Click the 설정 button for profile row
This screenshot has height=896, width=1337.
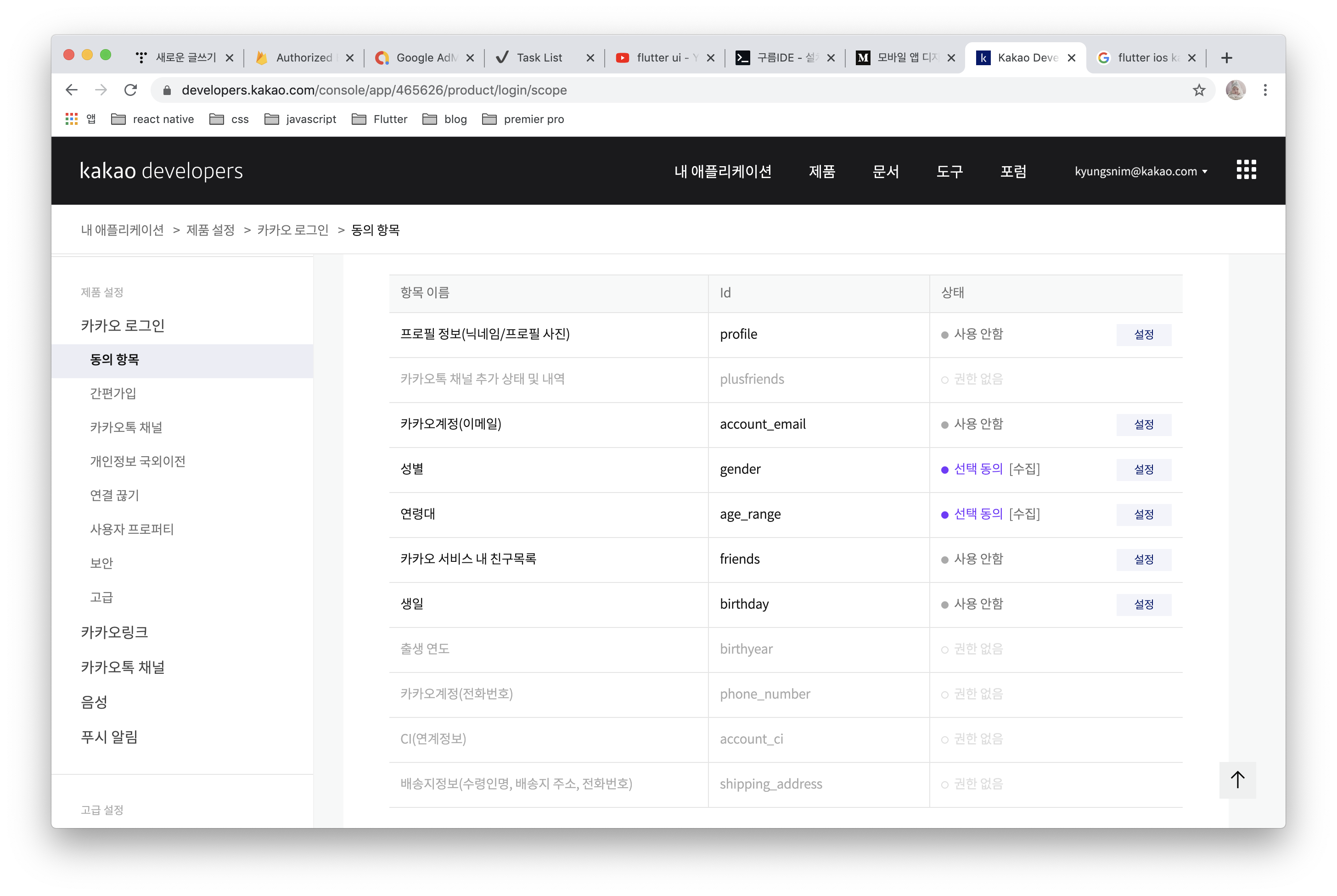click(1143, 335)
